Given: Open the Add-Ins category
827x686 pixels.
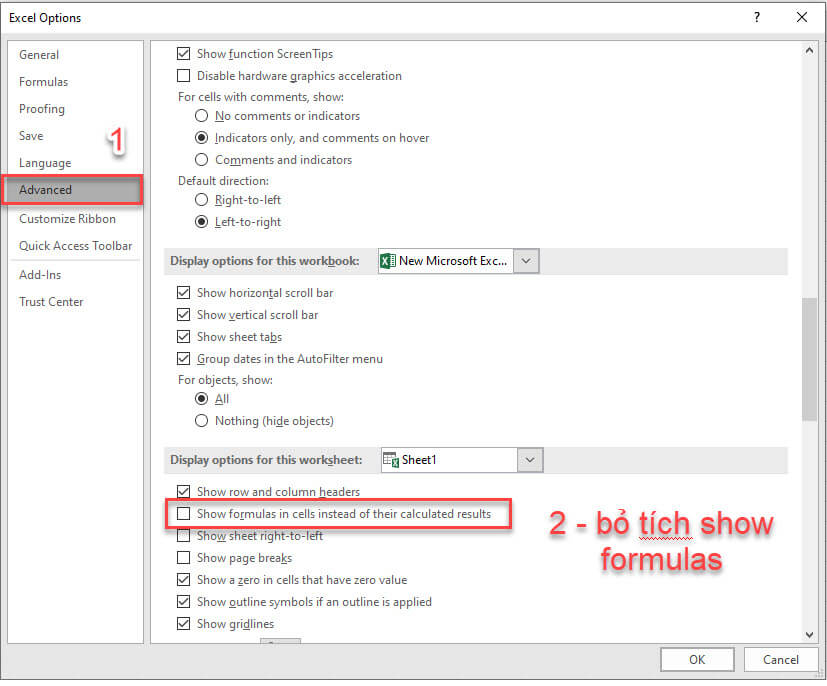Looking at the screenshot, I should click(40, 275).
